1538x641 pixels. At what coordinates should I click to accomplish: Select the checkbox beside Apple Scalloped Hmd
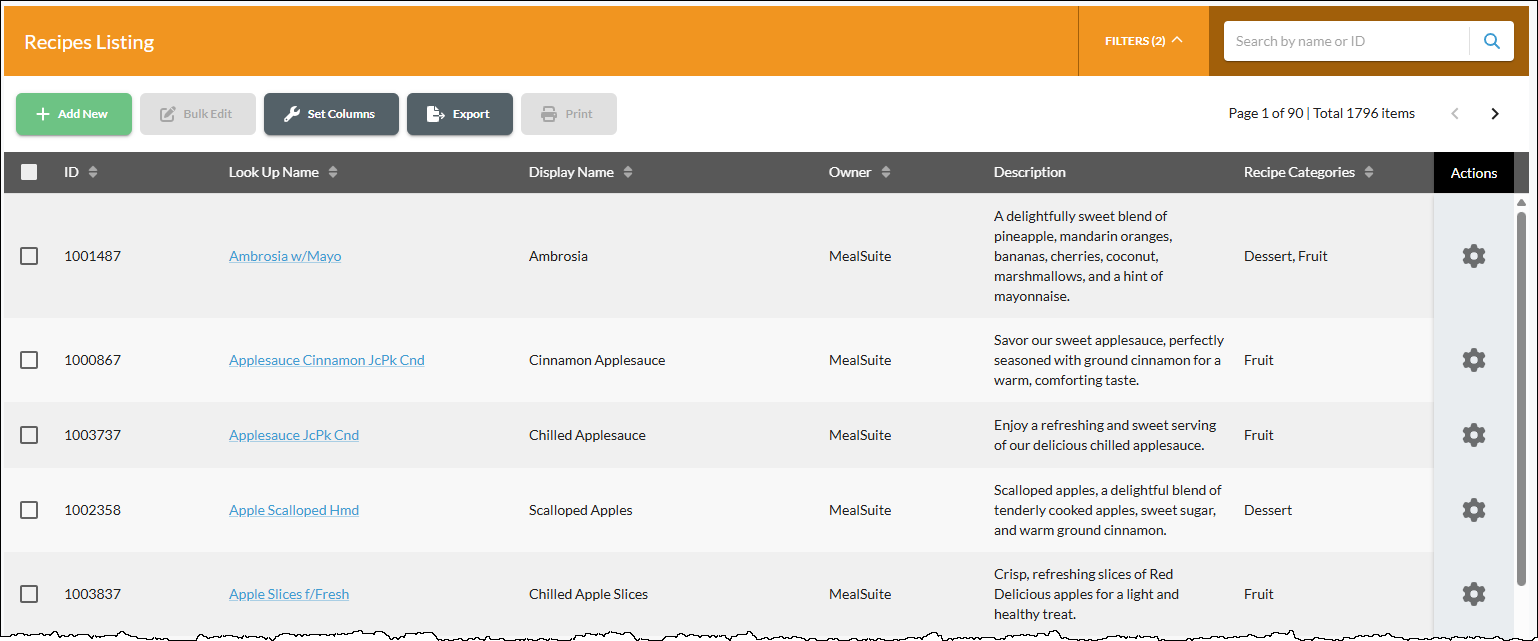point(29,510)
